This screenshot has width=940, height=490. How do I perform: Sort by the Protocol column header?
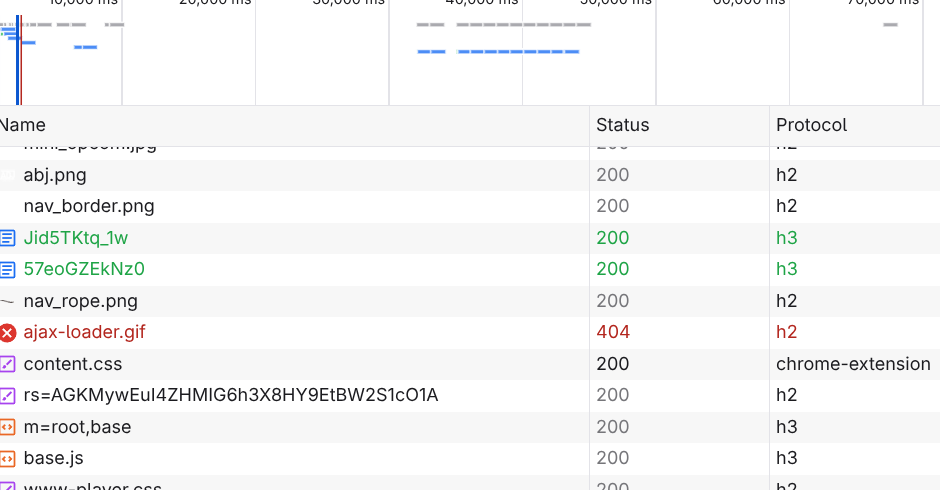(855, 125)
